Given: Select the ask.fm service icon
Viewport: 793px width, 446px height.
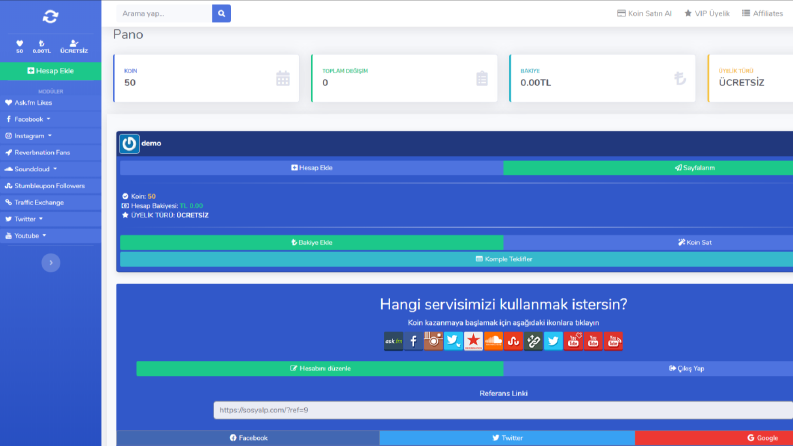Looking at the screenshot, I should pyautogui.click(x=393, y=341).
